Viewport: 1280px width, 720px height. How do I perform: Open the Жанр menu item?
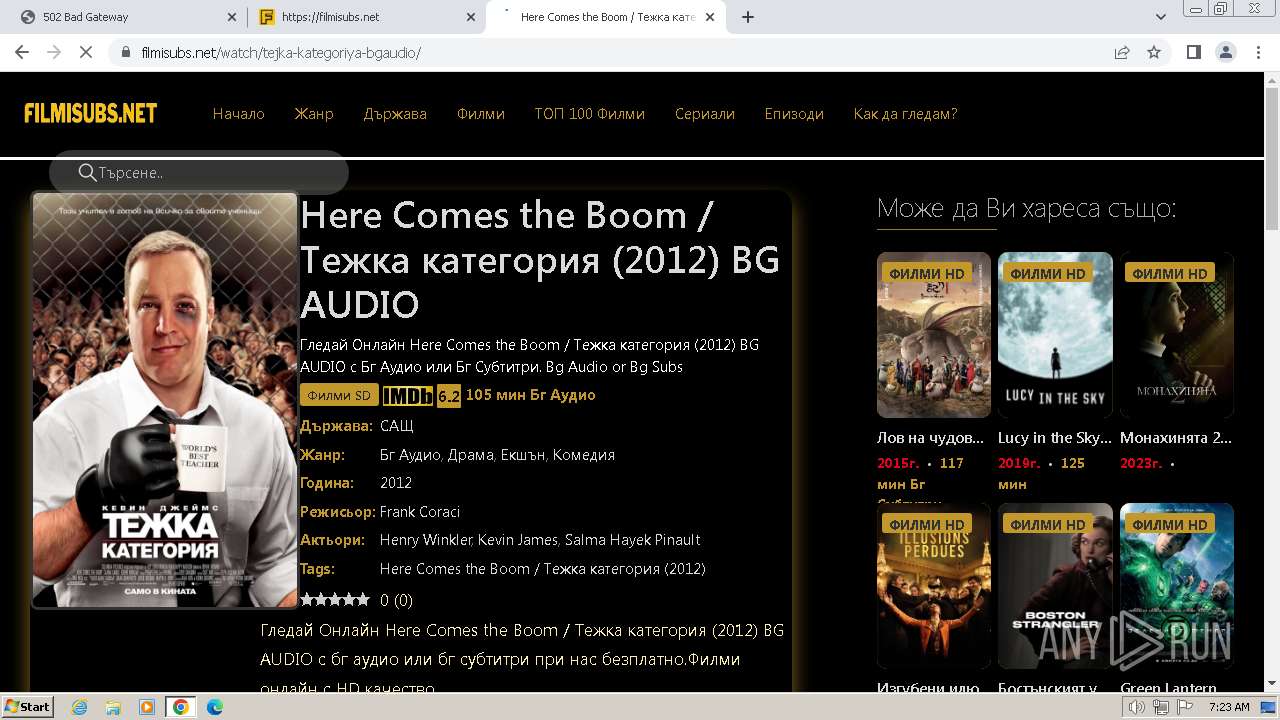pyautogui.click(x=314, y=114)
